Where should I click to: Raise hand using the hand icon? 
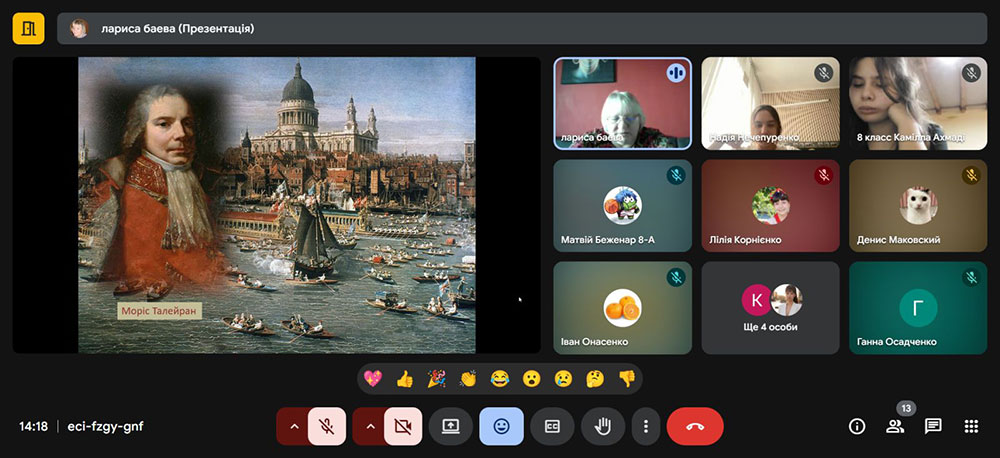pos(603,426)
